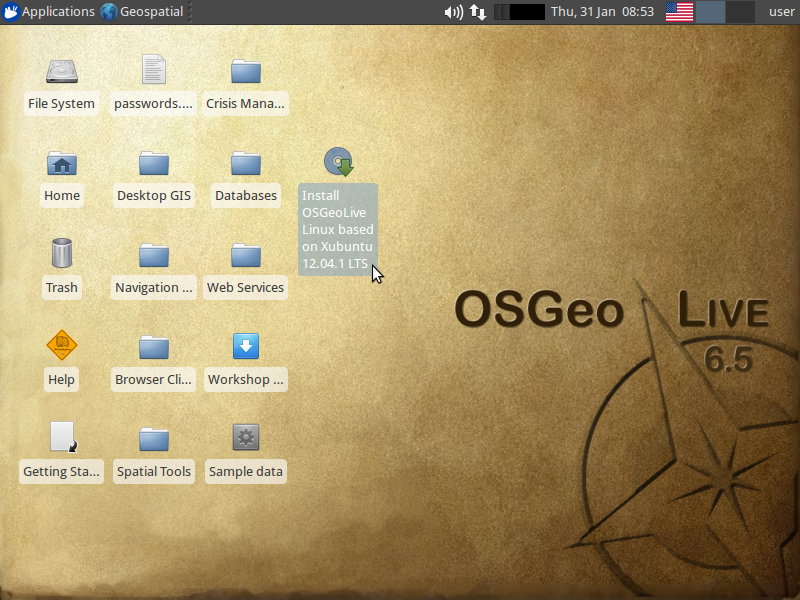Click the 'Install OSGeoLive' icon label
Screen dimensions: 800x600
coord(338,230)
